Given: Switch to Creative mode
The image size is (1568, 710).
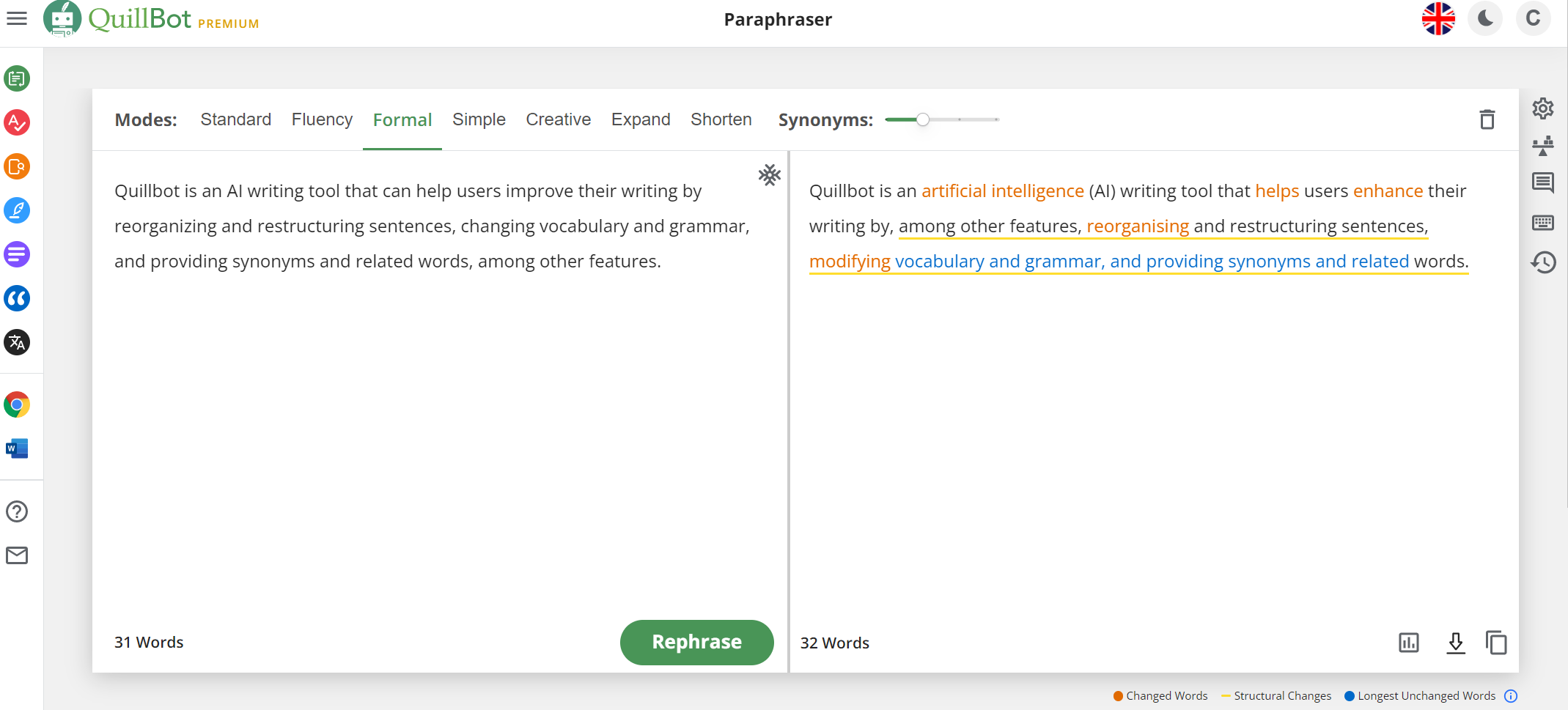Looking at the screenshot, I should click(x=558, y=119).
